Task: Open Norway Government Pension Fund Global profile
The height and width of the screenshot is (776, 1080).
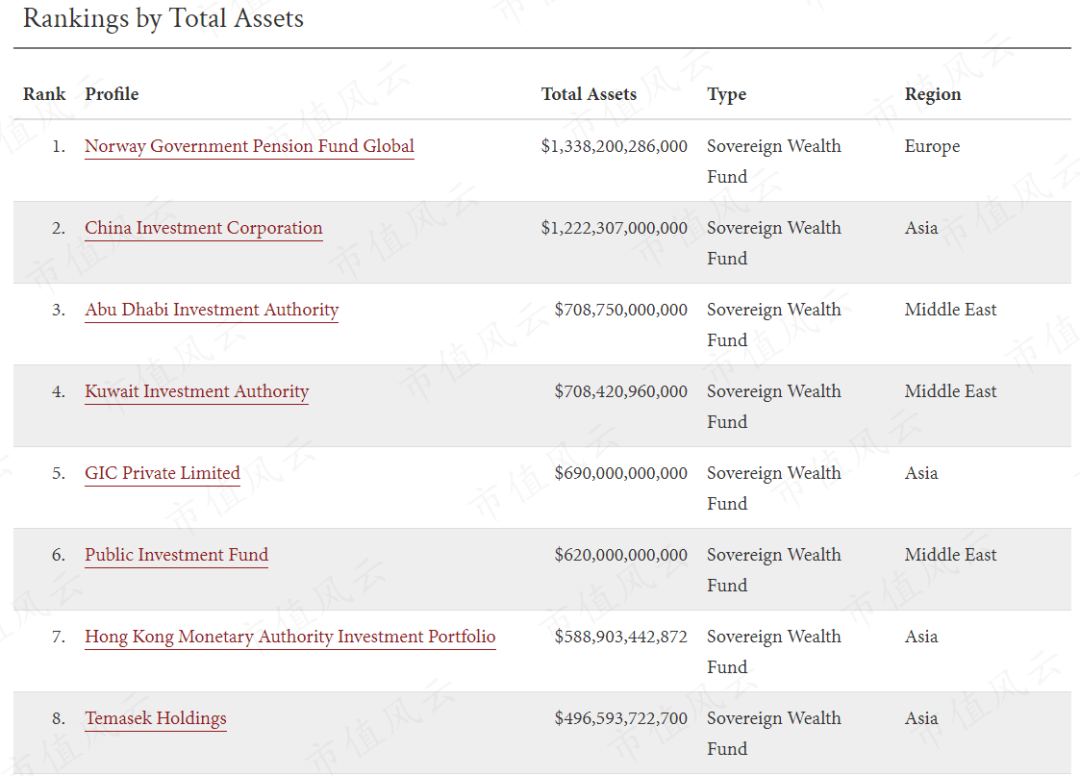Action: click(249, 146)
